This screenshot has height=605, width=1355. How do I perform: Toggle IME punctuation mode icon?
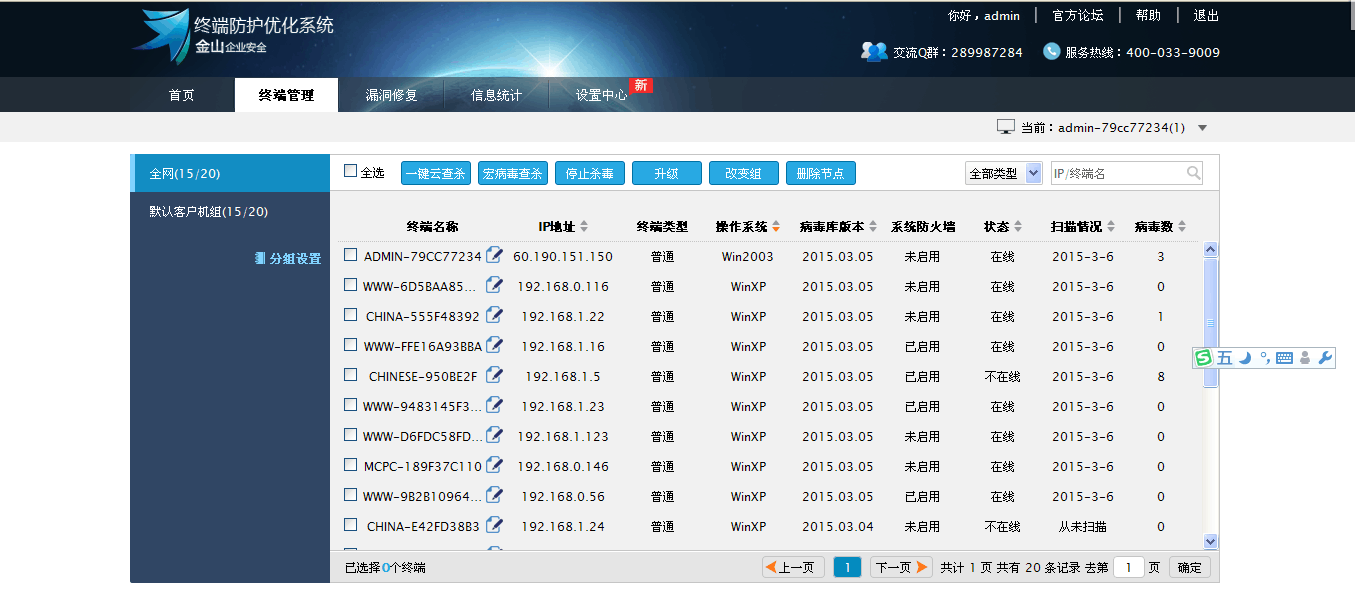[x=1264, y=358]
